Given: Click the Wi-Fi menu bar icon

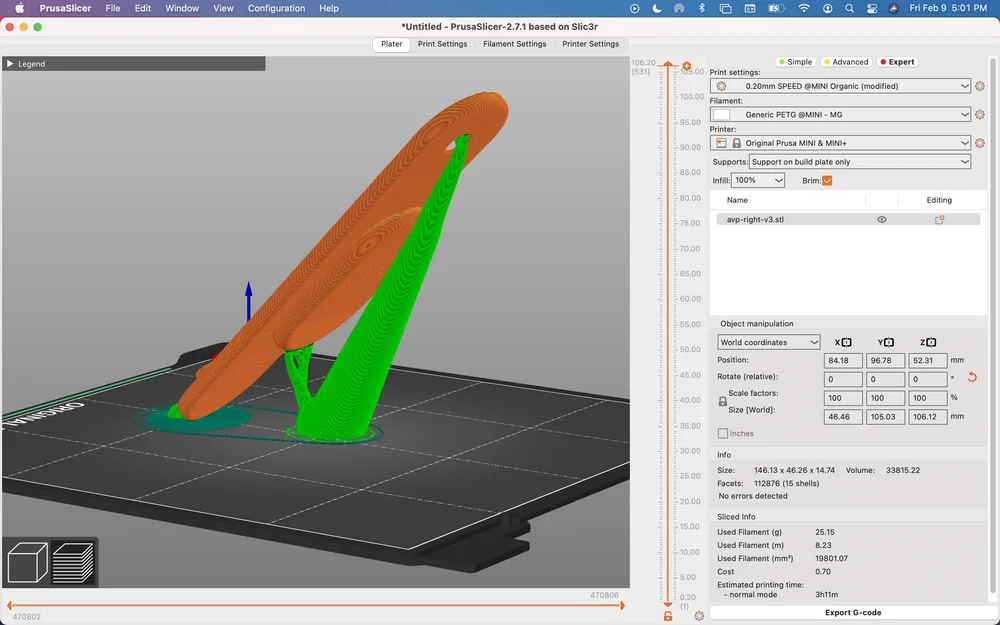Looking at the screenshot, I should 804,8.
